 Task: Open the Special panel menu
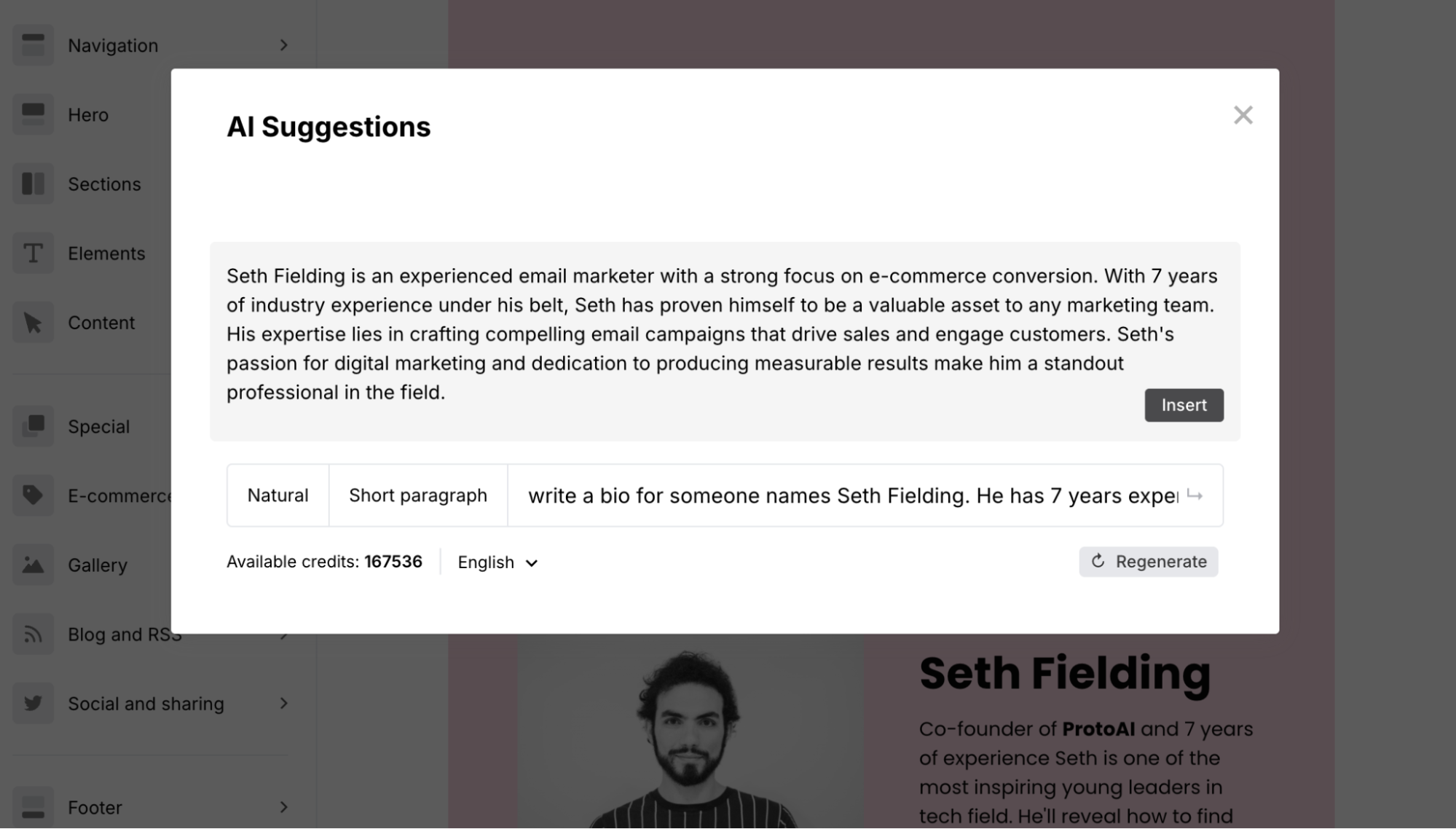pos(97,425)
